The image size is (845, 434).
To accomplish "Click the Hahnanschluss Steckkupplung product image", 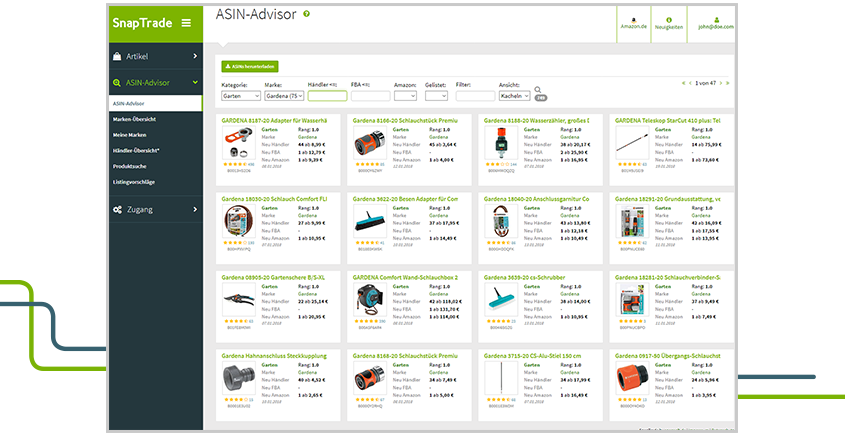I will click(239, 378).
